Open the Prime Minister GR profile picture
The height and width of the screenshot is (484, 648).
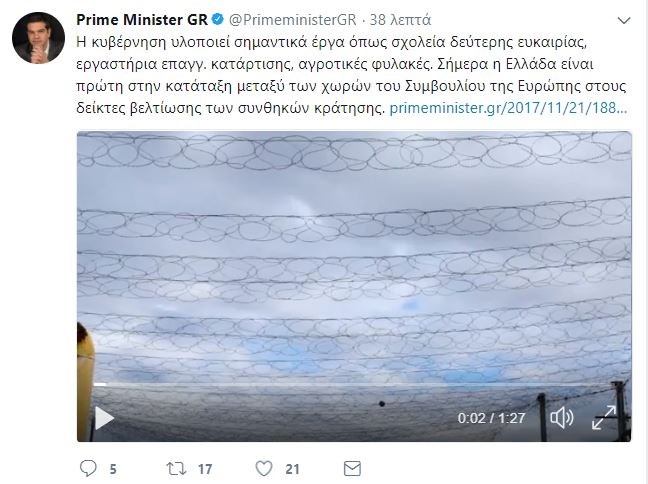coord(38,38)
